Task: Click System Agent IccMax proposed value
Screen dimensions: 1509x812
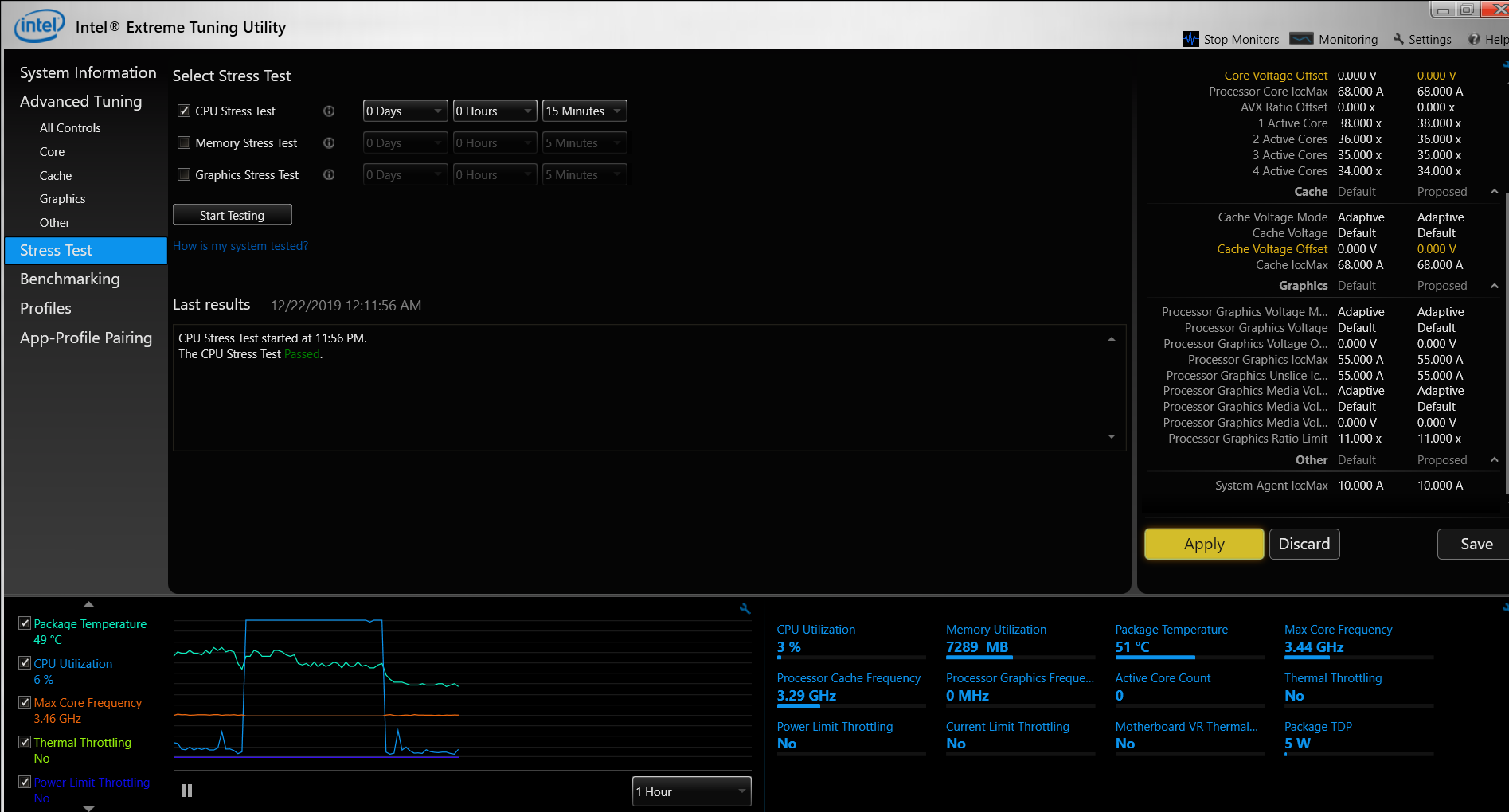Action: [1440, 486]
